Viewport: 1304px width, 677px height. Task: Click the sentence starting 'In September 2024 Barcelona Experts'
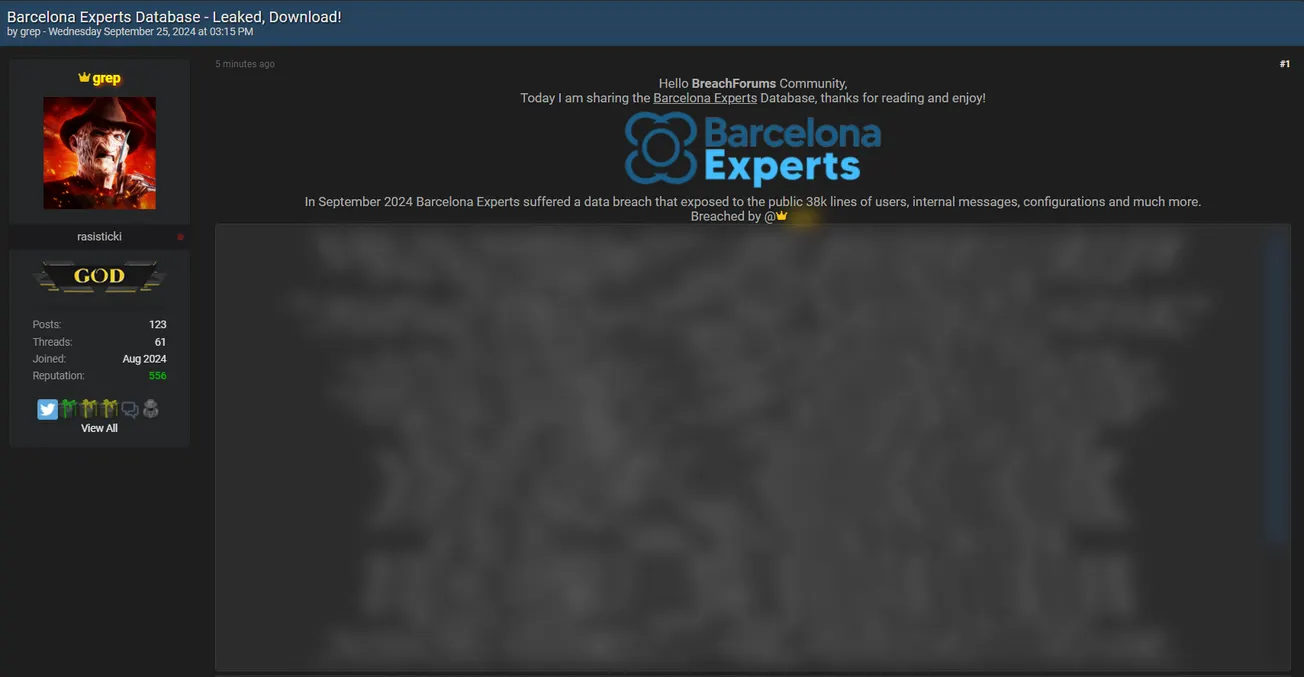click(x=753, y=202)
